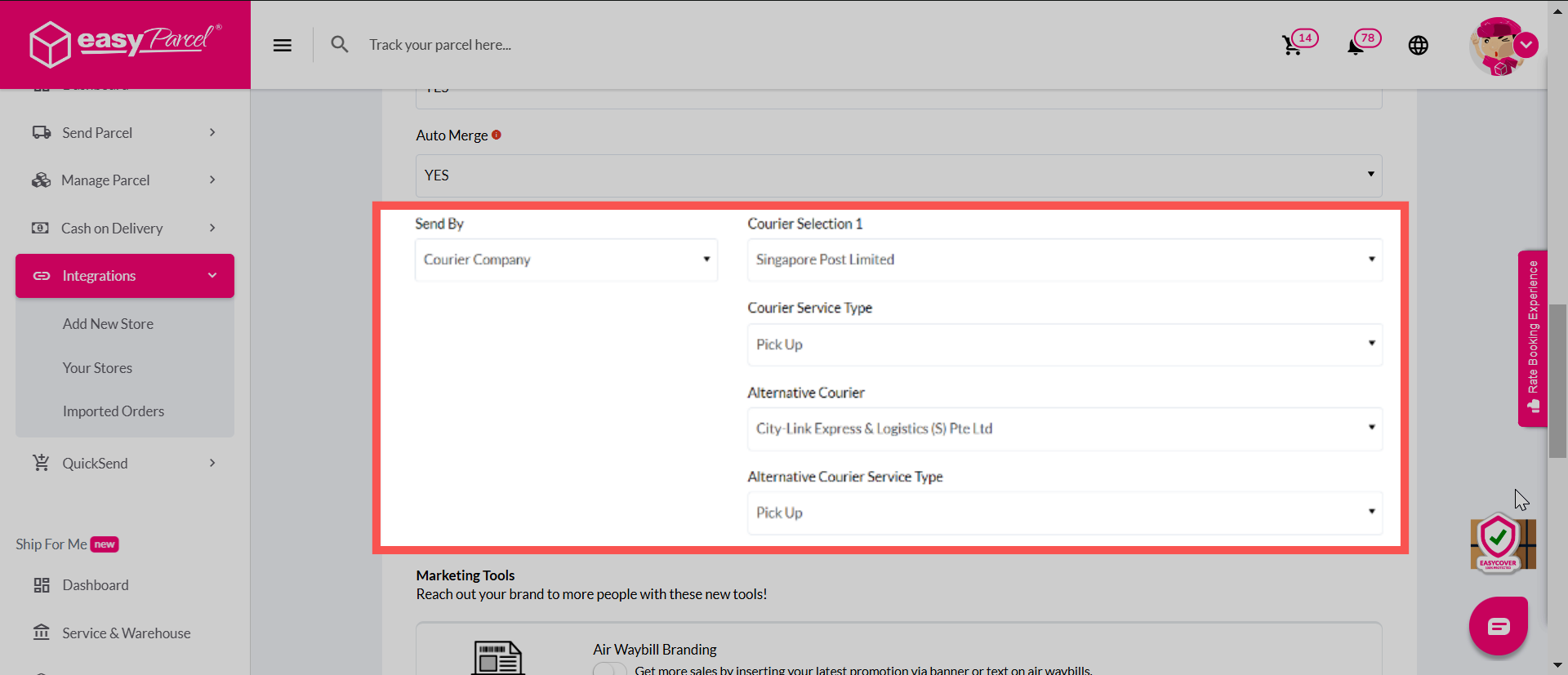Open the QuickSend menu

(x=125, y=463)
